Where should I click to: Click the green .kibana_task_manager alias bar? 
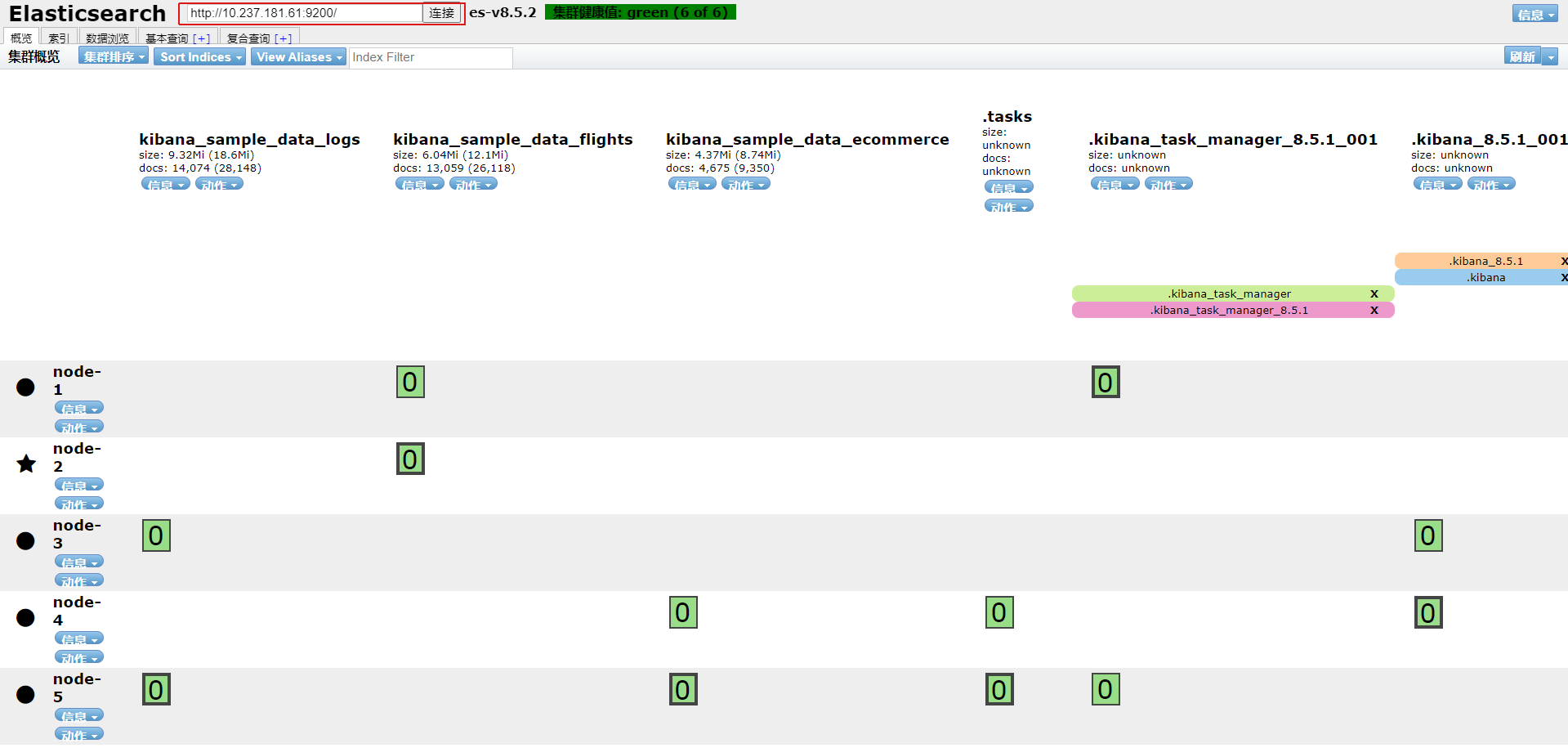(1233, 293)
